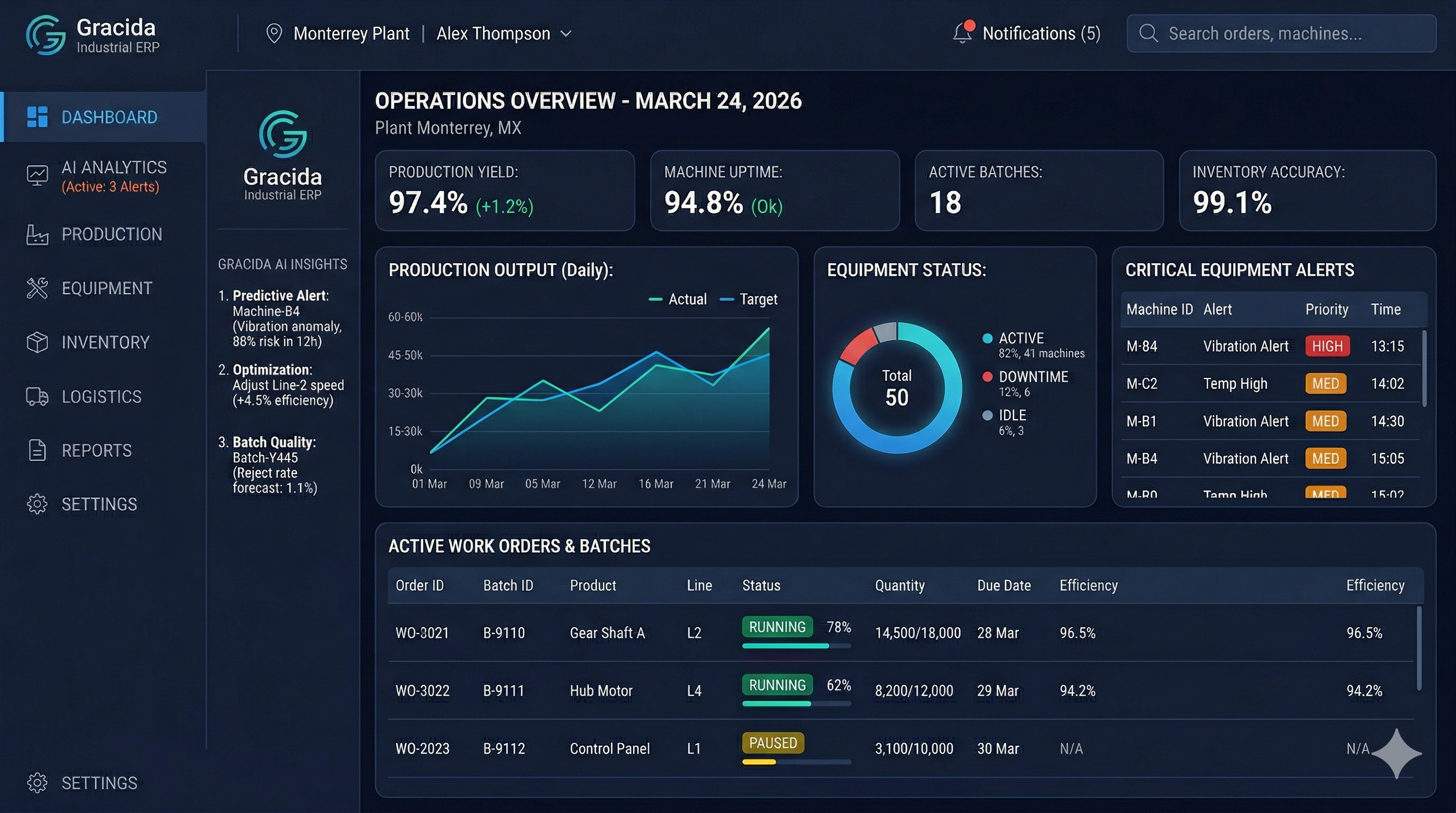Click the search orders and machines field
The height and width of the screenshot is (813, 1456).
point(1281,34)
